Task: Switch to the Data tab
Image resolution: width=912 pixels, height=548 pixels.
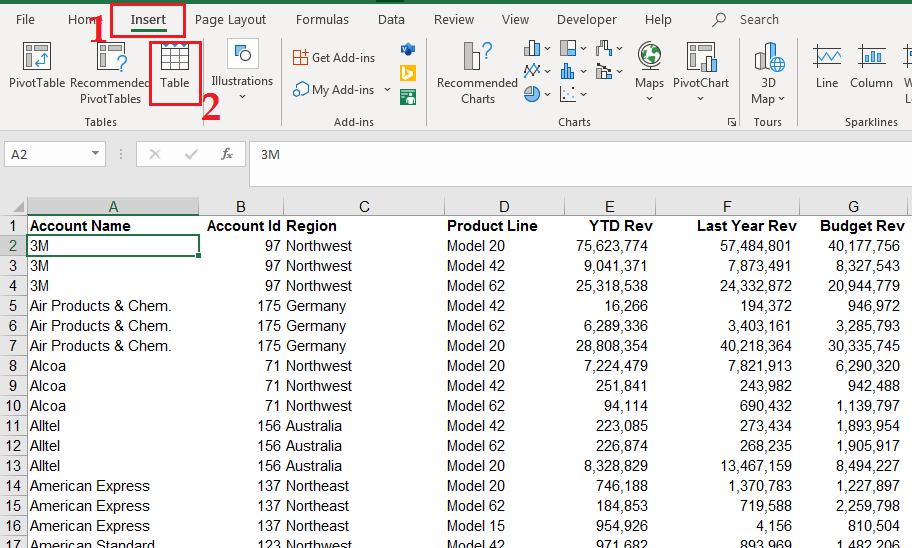Action: pyautogui.click(x=391, y=19)
